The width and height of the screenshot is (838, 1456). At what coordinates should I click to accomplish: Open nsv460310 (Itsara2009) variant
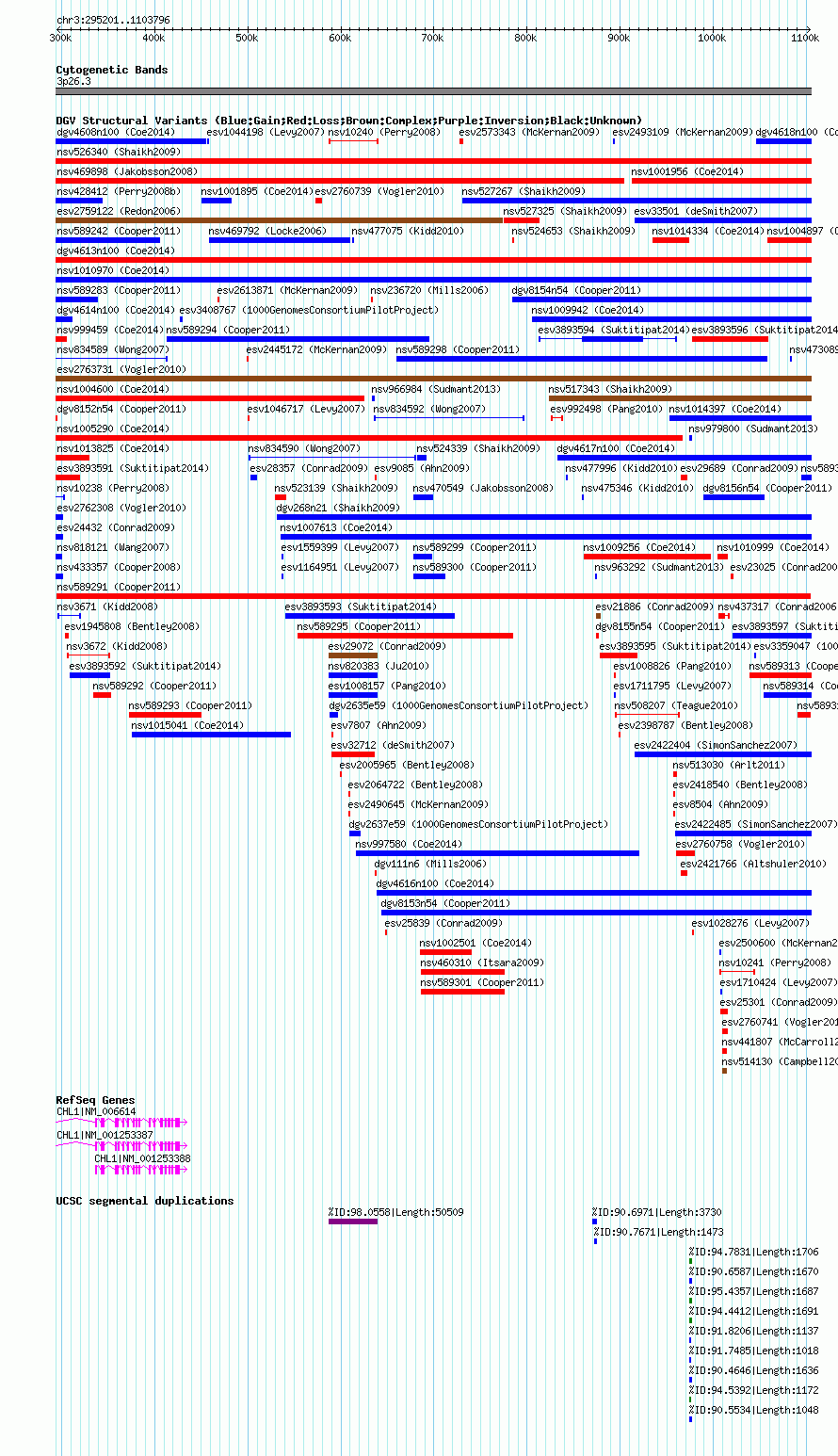(x=481, y=963)
